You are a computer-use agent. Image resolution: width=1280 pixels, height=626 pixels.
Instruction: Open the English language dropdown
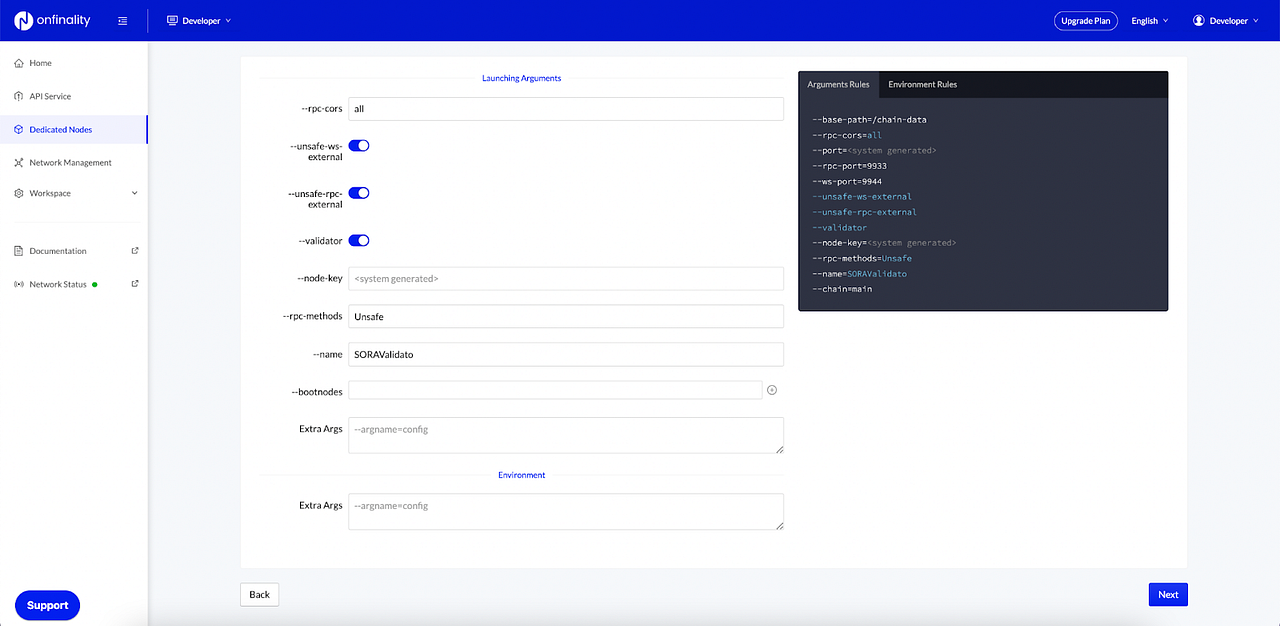pos(1149,20)
